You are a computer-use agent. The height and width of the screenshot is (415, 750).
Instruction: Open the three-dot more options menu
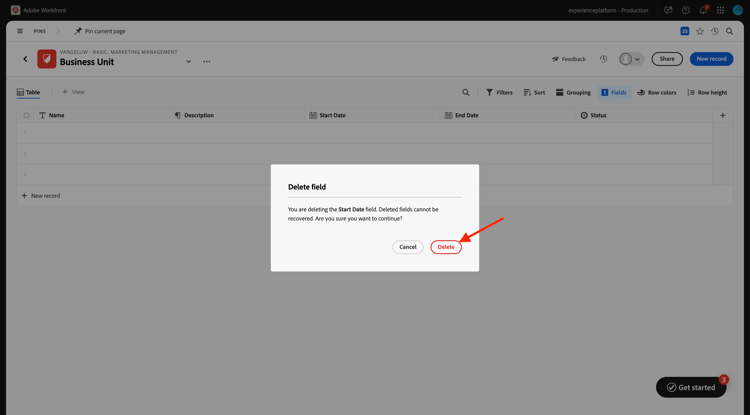click(x=207, y=62)
